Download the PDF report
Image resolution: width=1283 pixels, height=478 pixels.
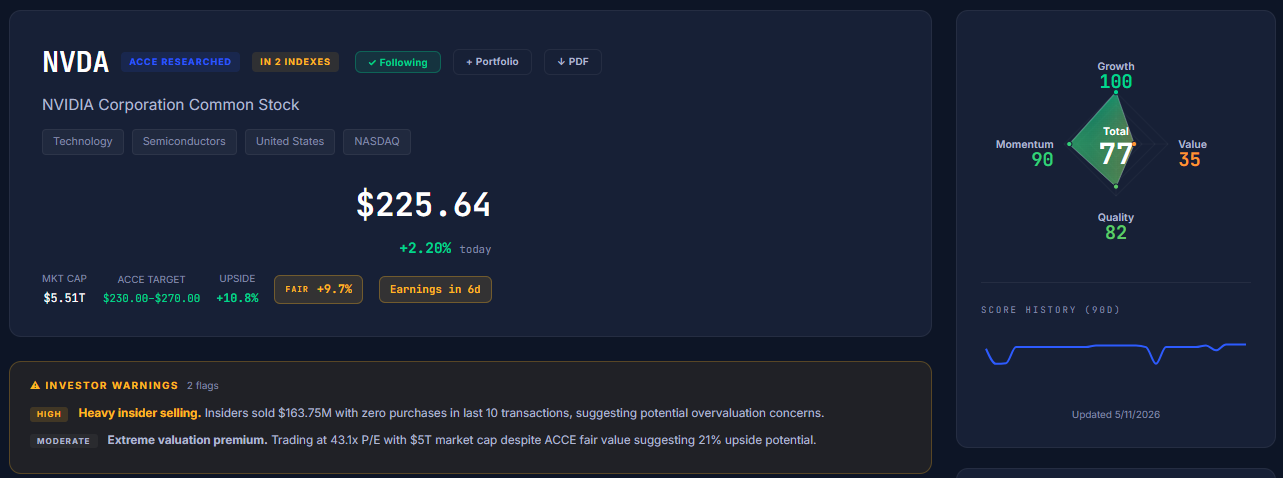tap(572, 62)
